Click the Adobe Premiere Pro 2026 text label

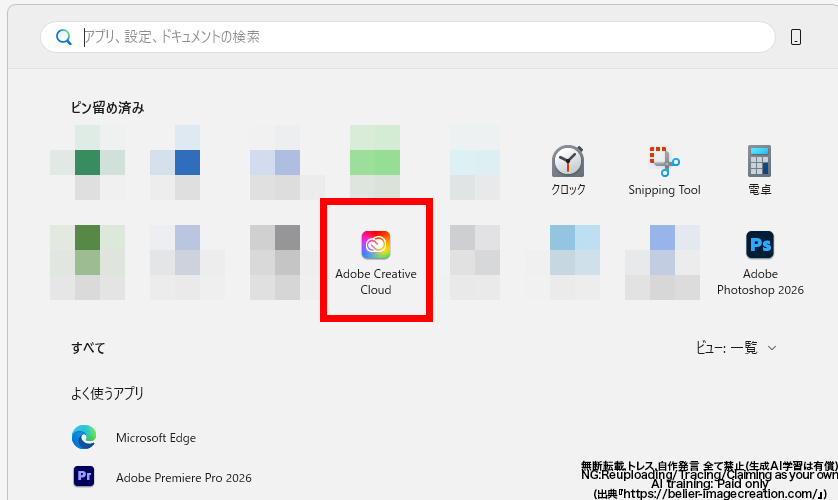point(184,478)
